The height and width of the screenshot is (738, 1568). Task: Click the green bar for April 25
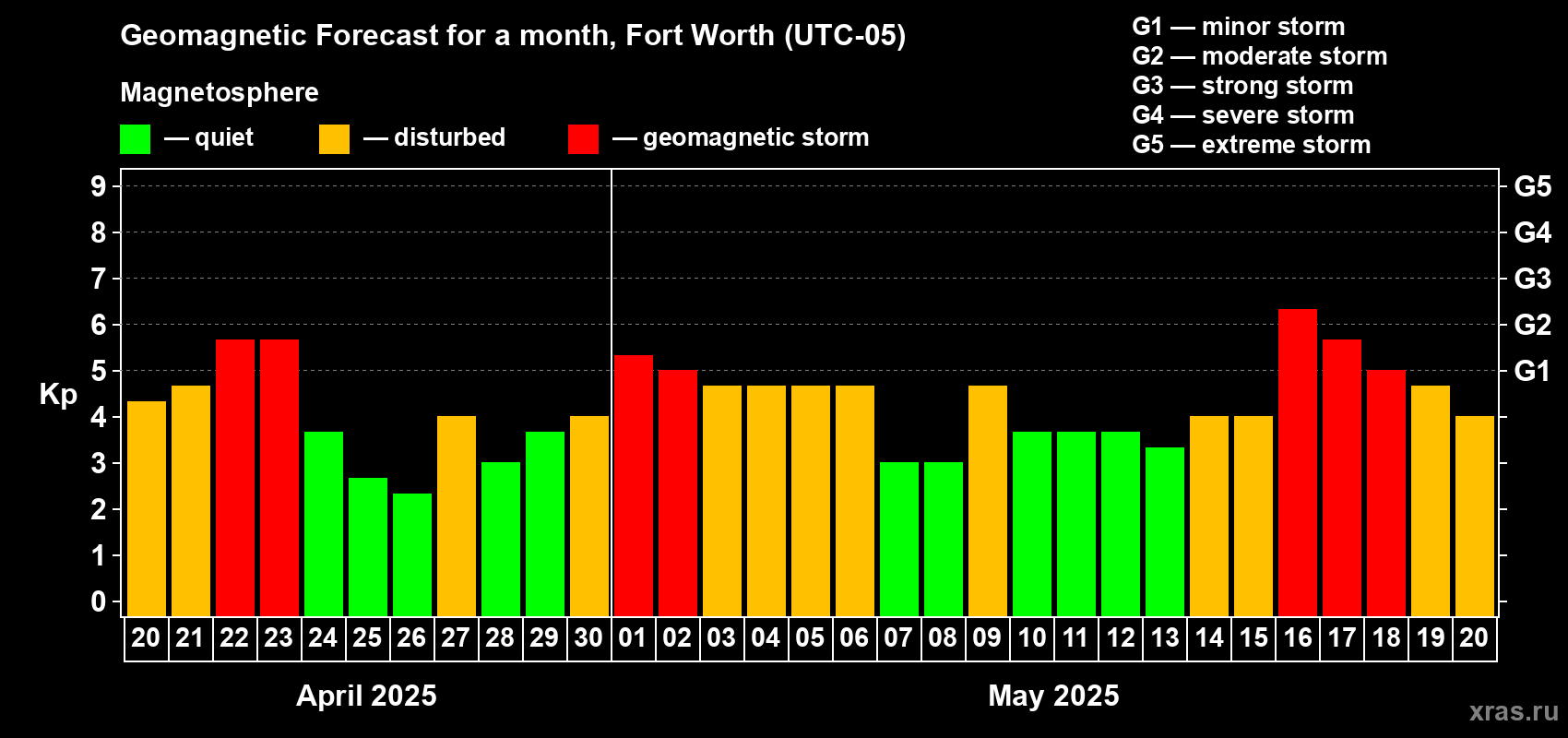(368, 547)
